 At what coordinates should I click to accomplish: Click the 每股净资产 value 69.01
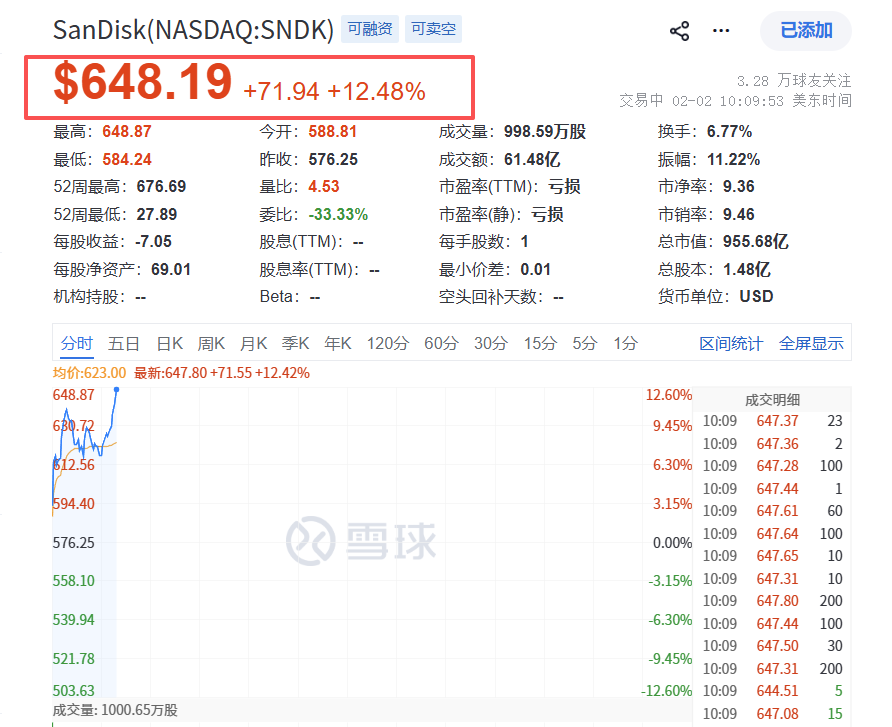[171, 270]
